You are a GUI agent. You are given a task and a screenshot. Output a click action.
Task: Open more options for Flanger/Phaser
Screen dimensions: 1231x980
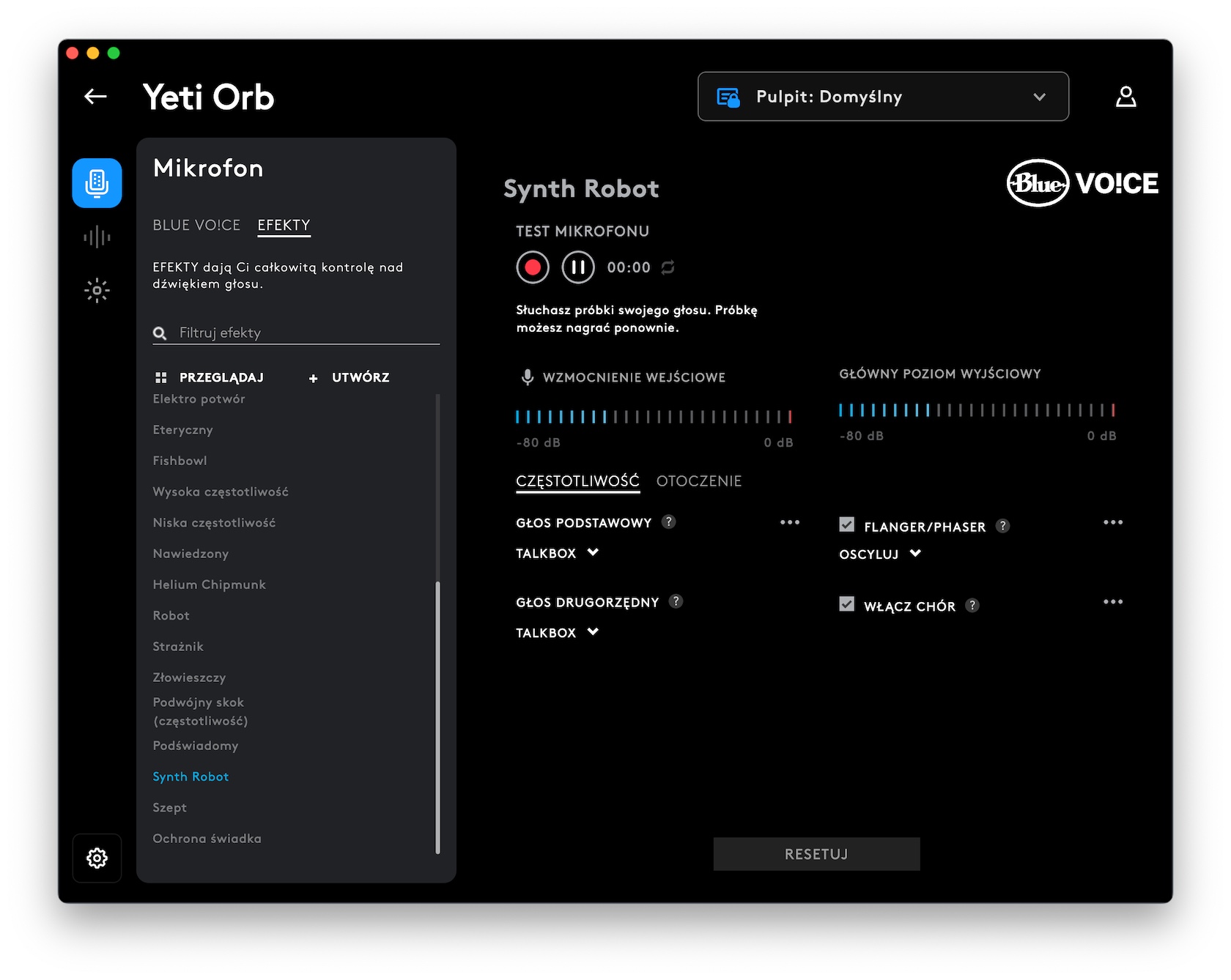coord(1112,522)
